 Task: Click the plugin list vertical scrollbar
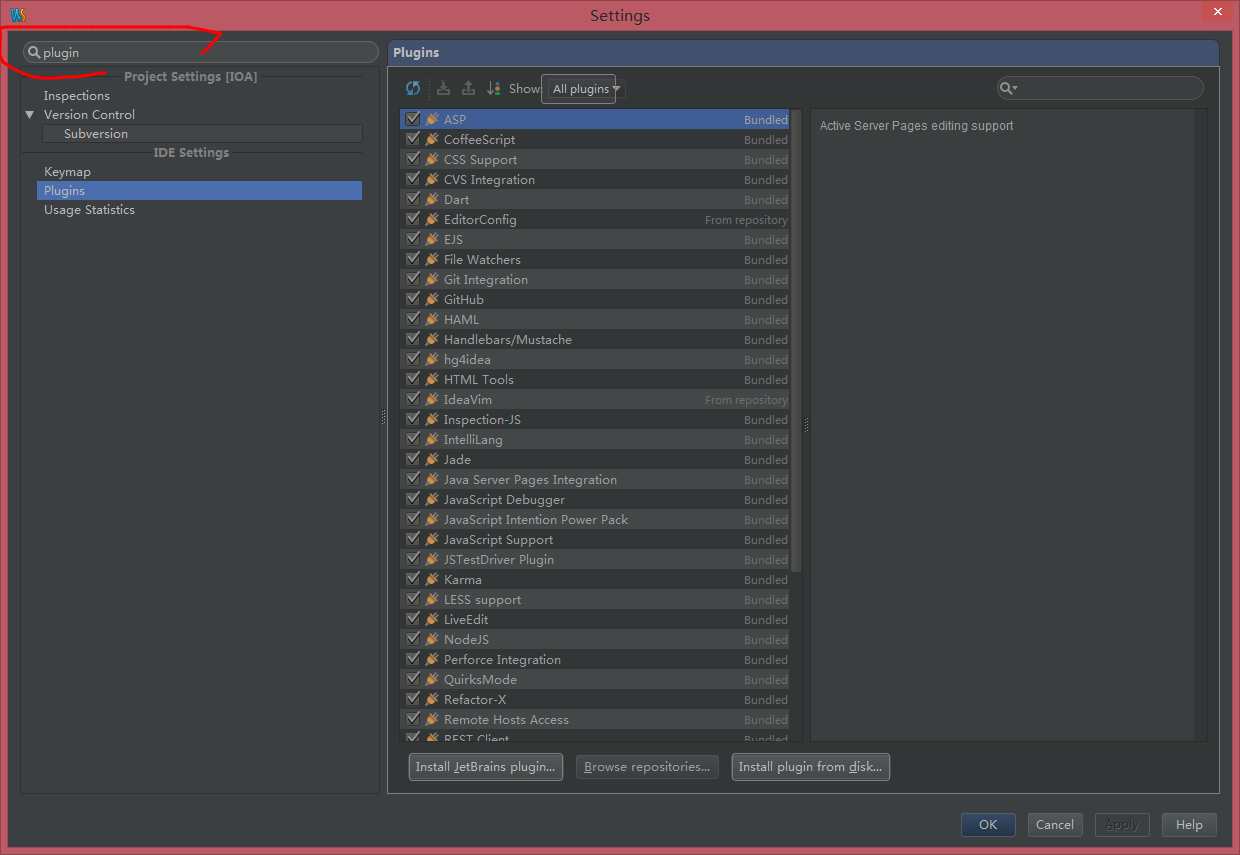click(796, 340)
